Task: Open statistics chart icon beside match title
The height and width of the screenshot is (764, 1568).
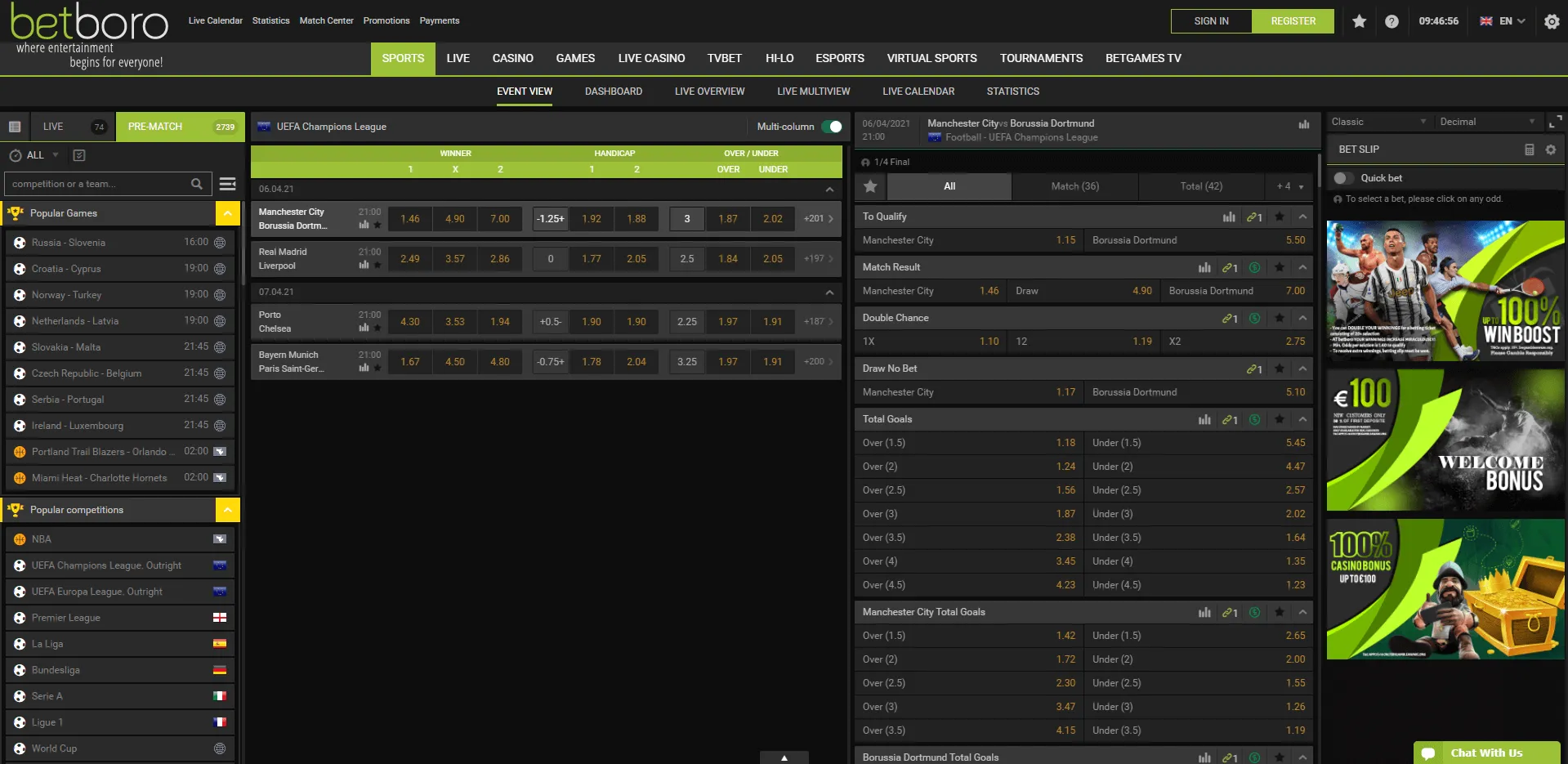Action: tap(1303, 124)
